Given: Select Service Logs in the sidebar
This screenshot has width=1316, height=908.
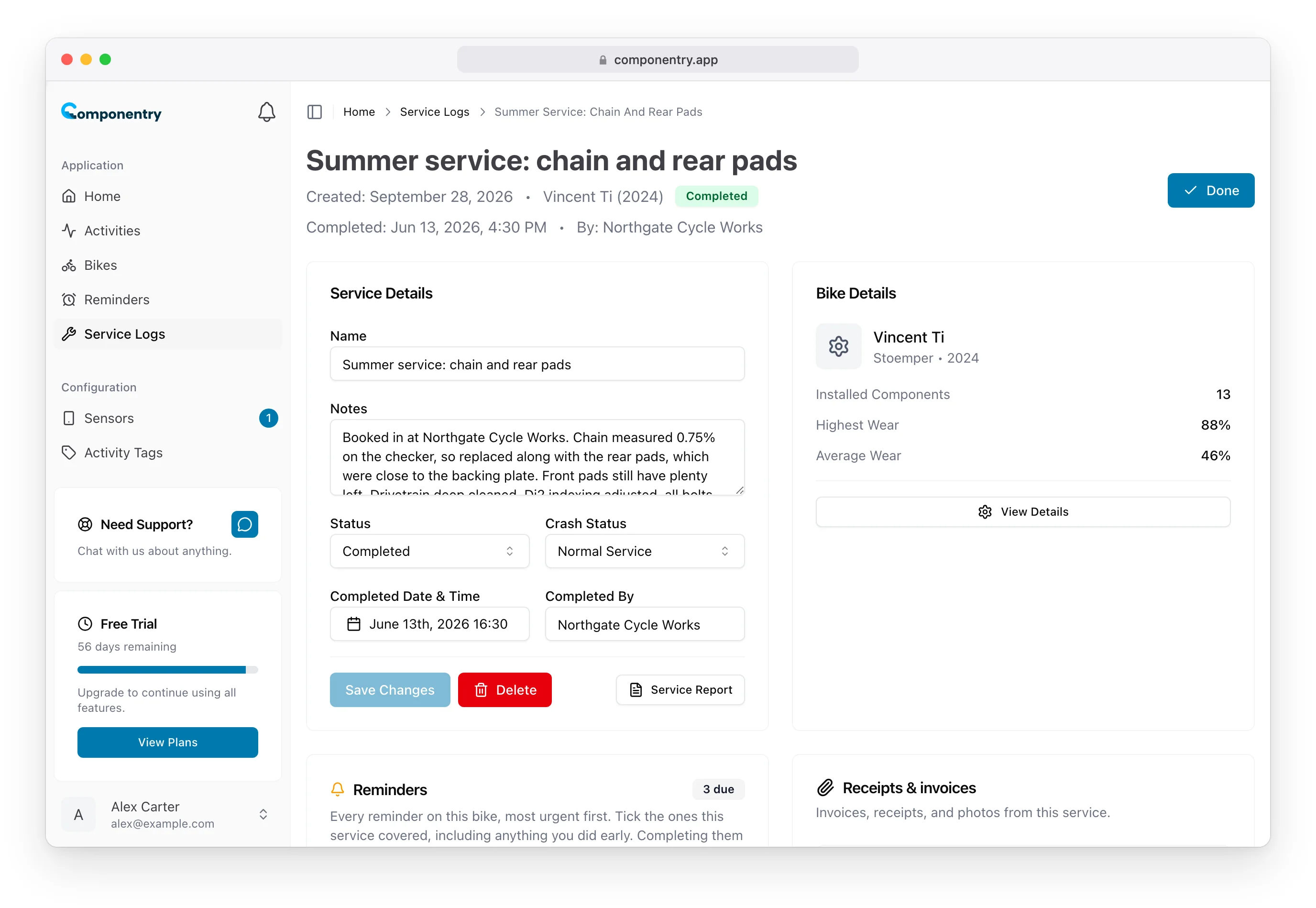Looking at the screenshot, I should 168,334.
